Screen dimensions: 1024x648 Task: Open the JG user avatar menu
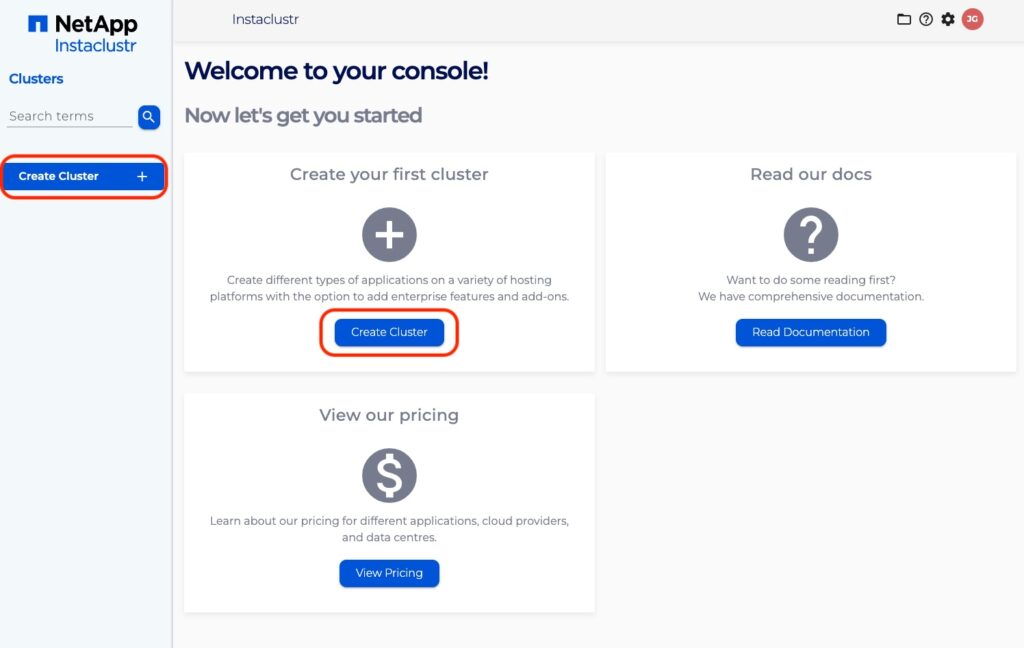point(972,19)
